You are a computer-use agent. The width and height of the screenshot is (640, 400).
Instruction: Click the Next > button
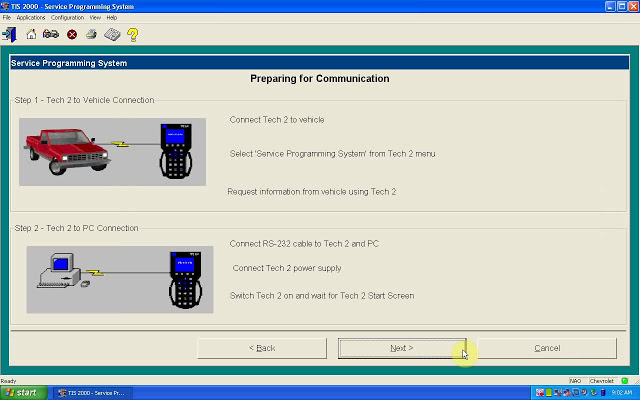402,348
